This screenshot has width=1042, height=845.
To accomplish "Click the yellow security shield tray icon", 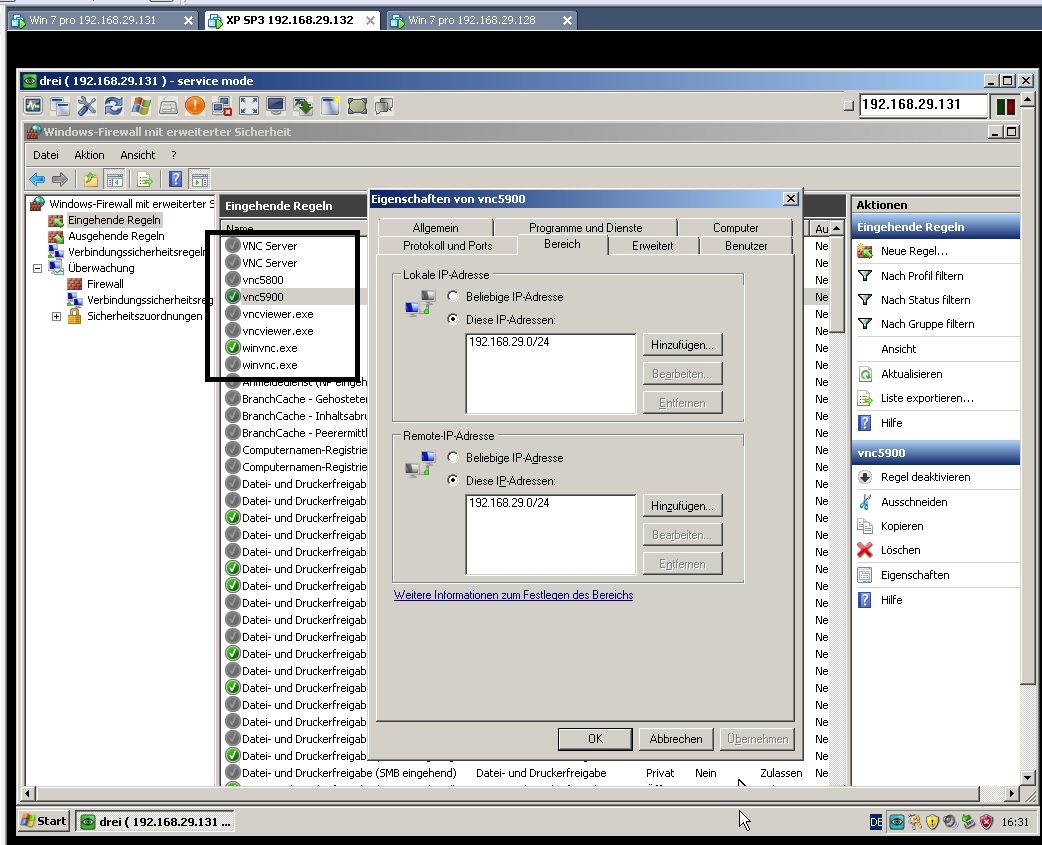I will 932,822.
